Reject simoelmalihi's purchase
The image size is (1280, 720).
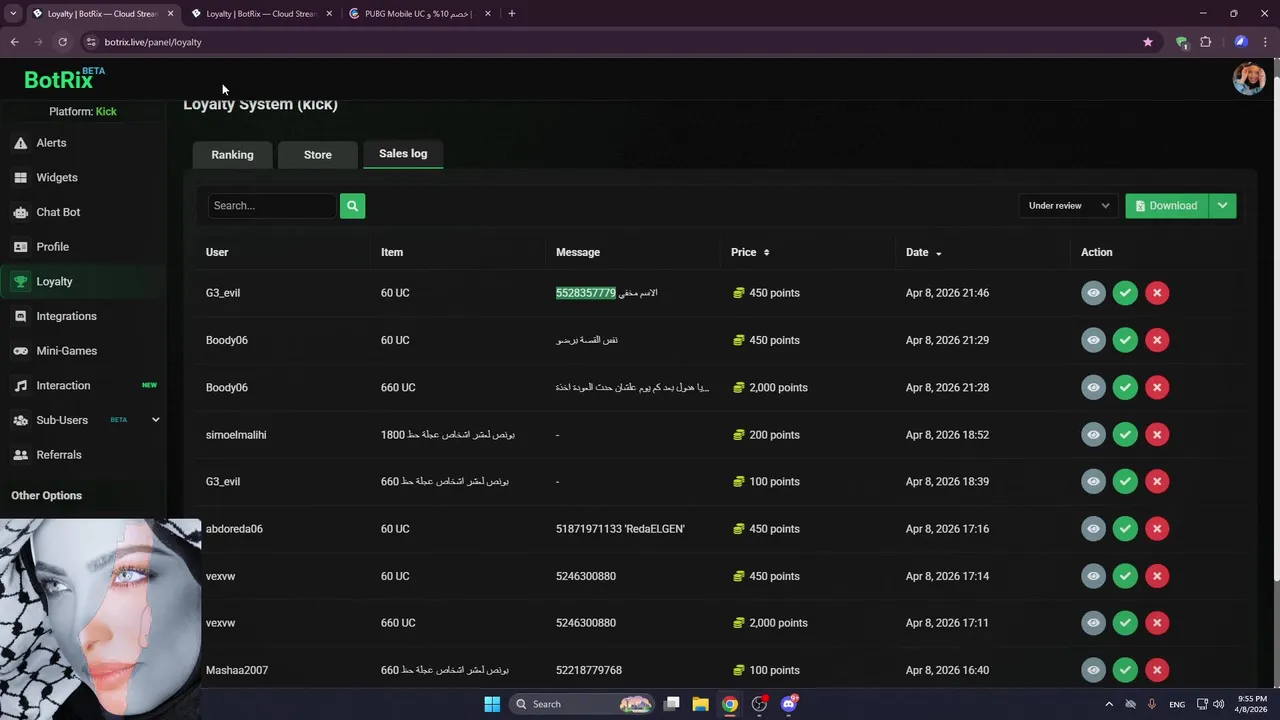click(x=1157, y=434)
